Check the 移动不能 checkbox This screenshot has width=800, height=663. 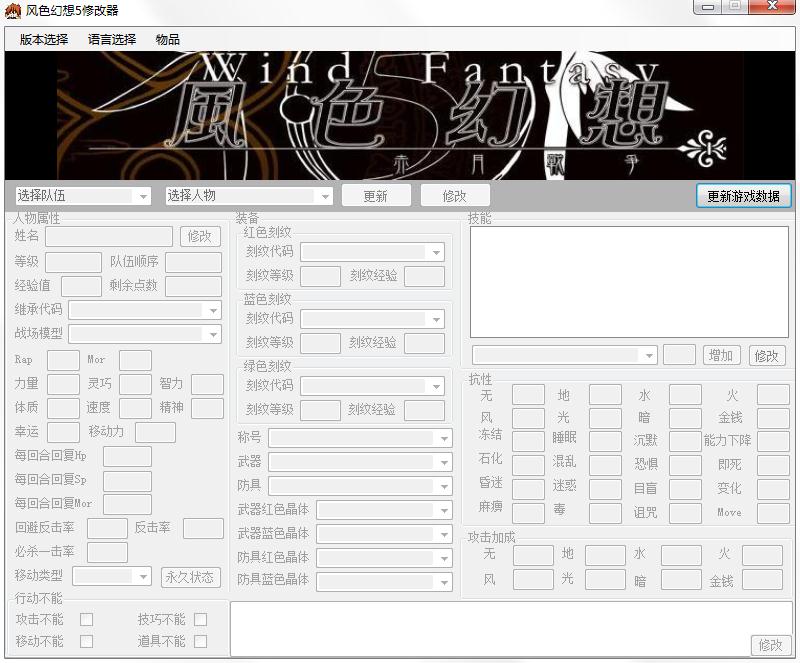[x=86, y=641]
